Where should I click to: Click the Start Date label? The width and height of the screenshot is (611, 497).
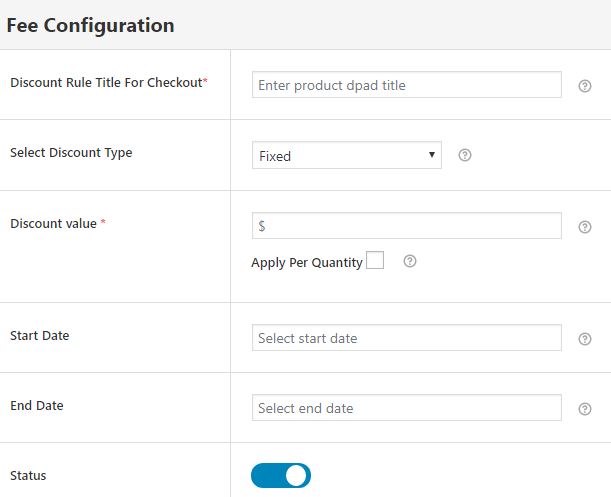tap(39, 336)
